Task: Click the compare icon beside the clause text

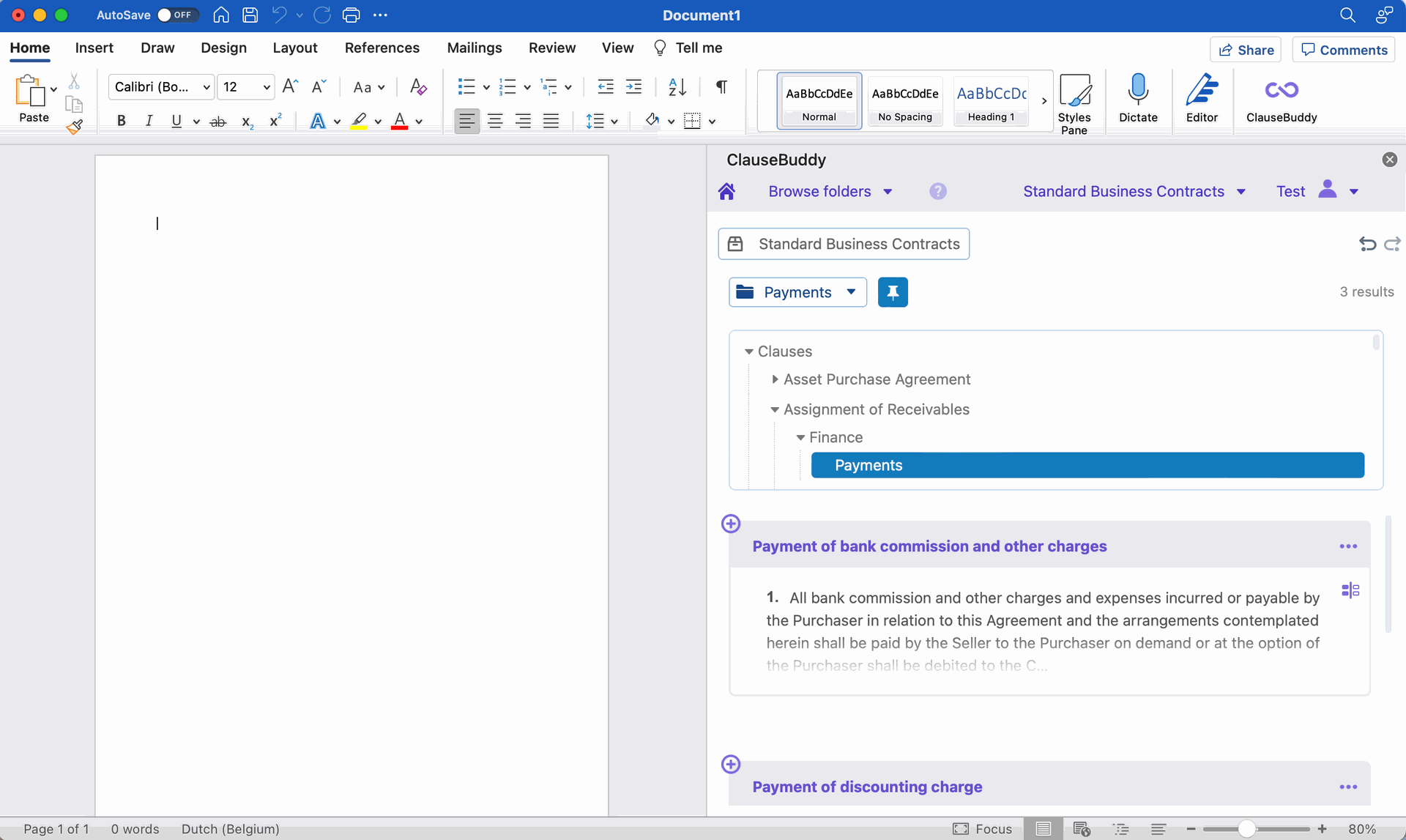Action: [x=1350, y=590]
